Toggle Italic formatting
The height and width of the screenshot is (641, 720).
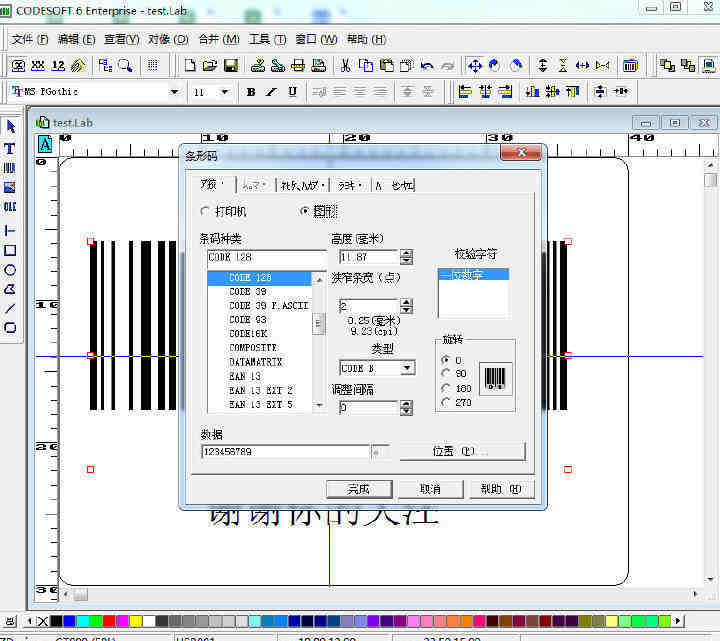tap(271, 92)
